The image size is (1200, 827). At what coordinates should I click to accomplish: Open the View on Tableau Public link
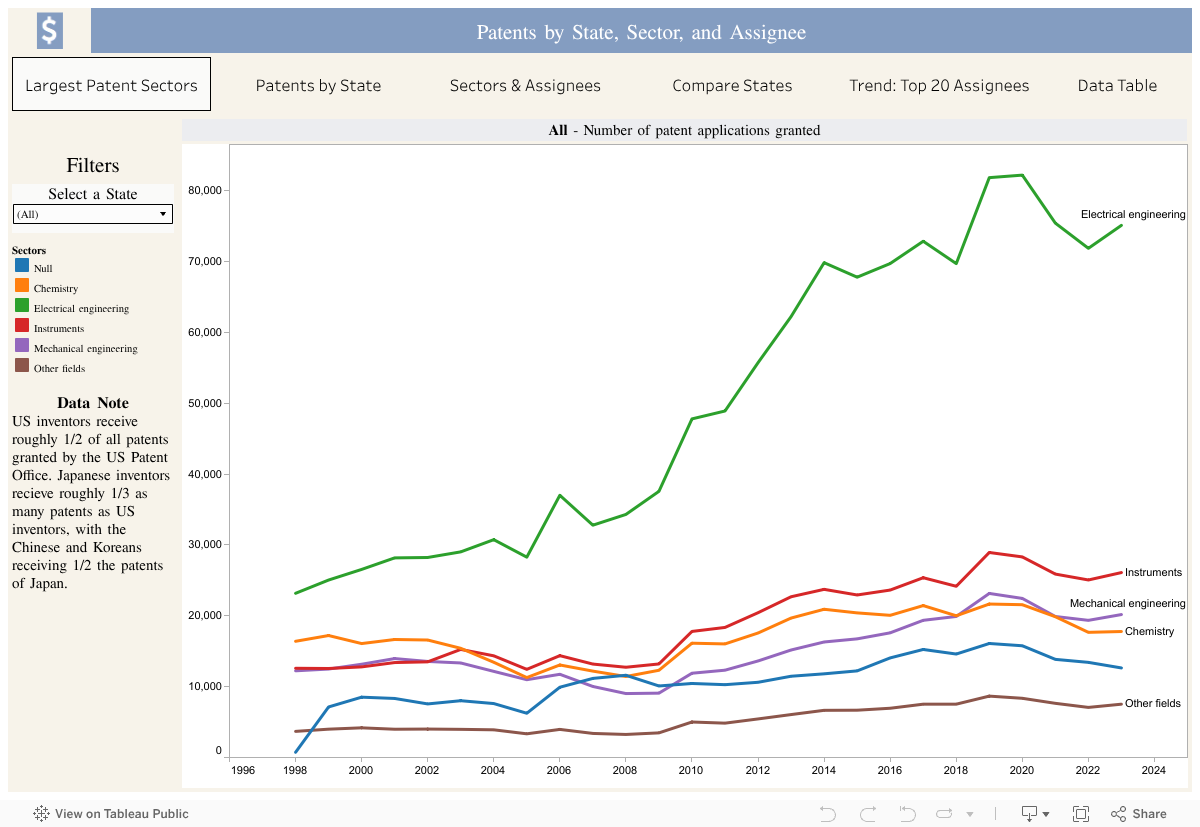point(121,814)
